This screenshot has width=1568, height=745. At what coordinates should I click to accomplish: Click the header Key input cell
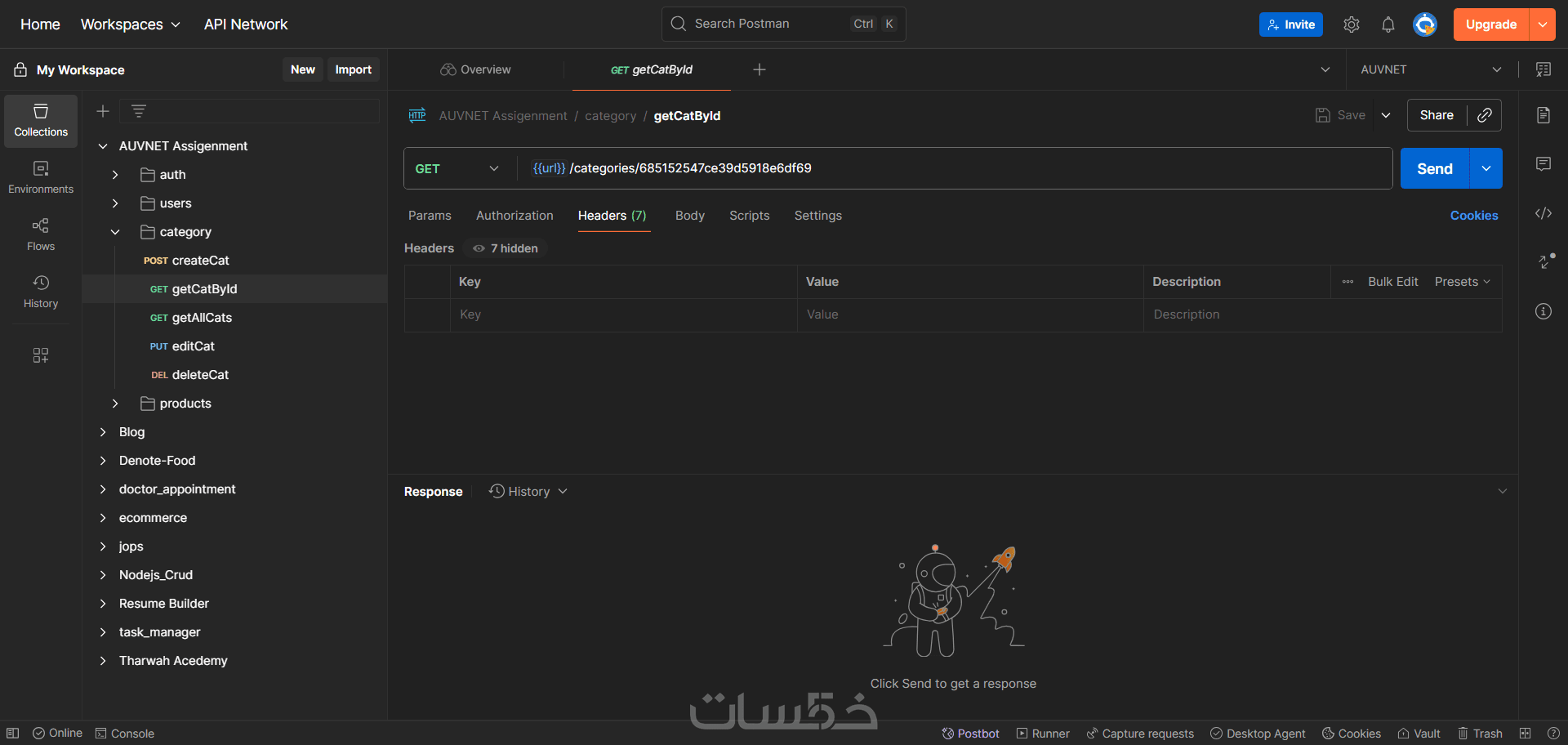(x=623, y=315)
